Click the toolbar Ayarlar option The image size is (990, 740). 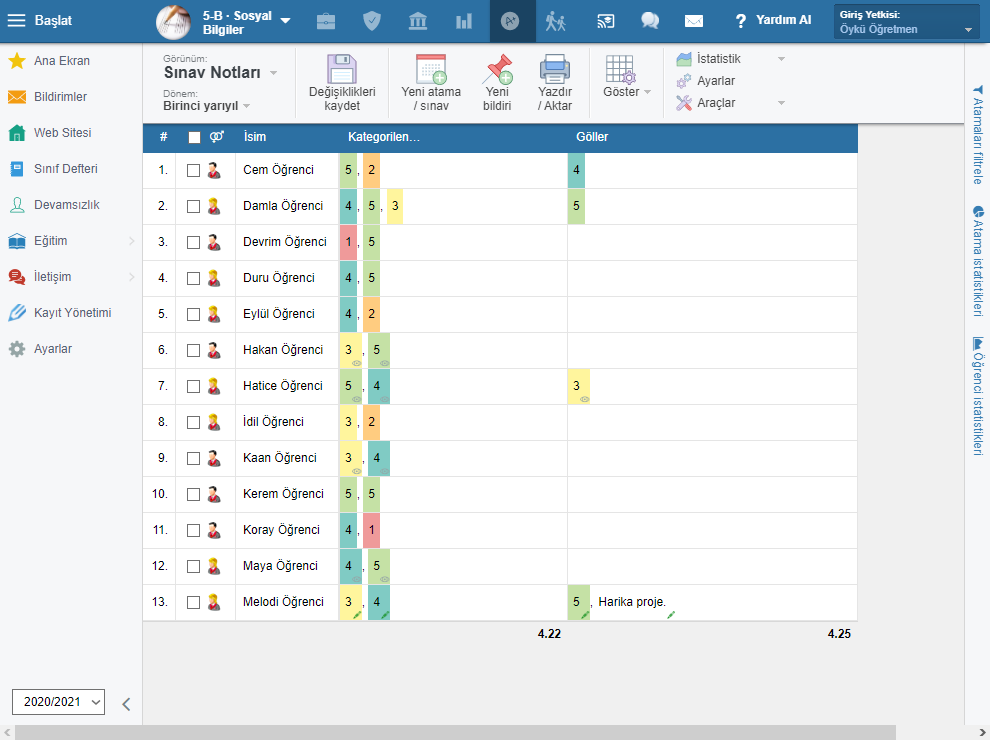pos(715,81)
